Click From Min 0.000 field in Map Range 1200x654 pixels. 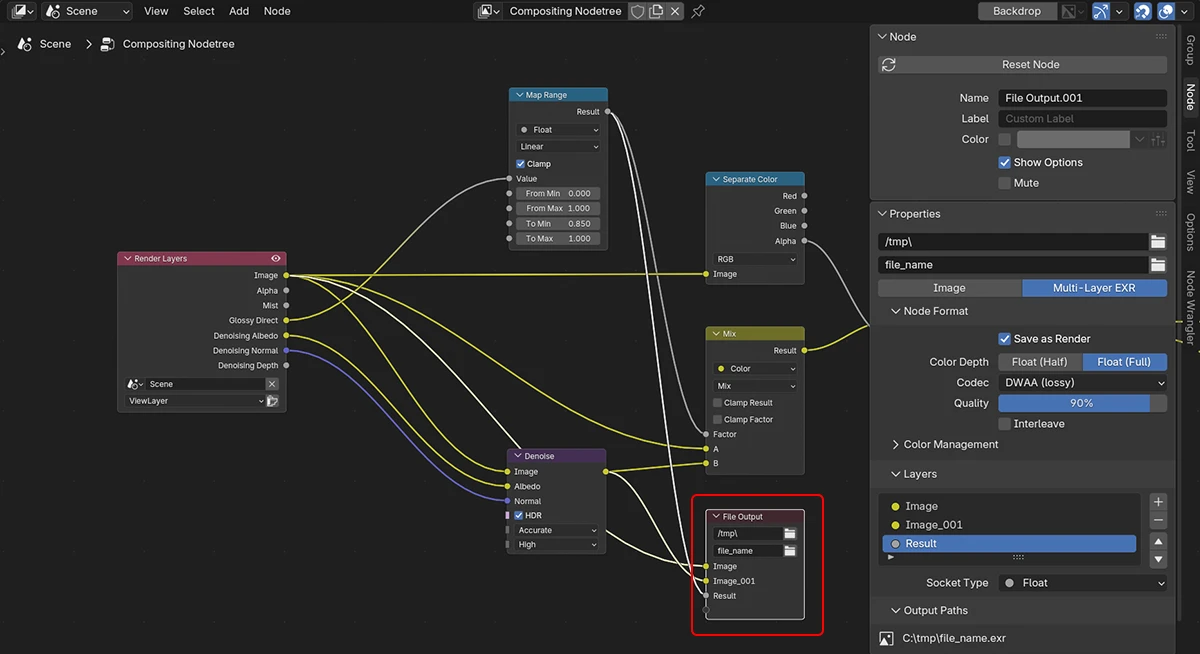(559, 194)
